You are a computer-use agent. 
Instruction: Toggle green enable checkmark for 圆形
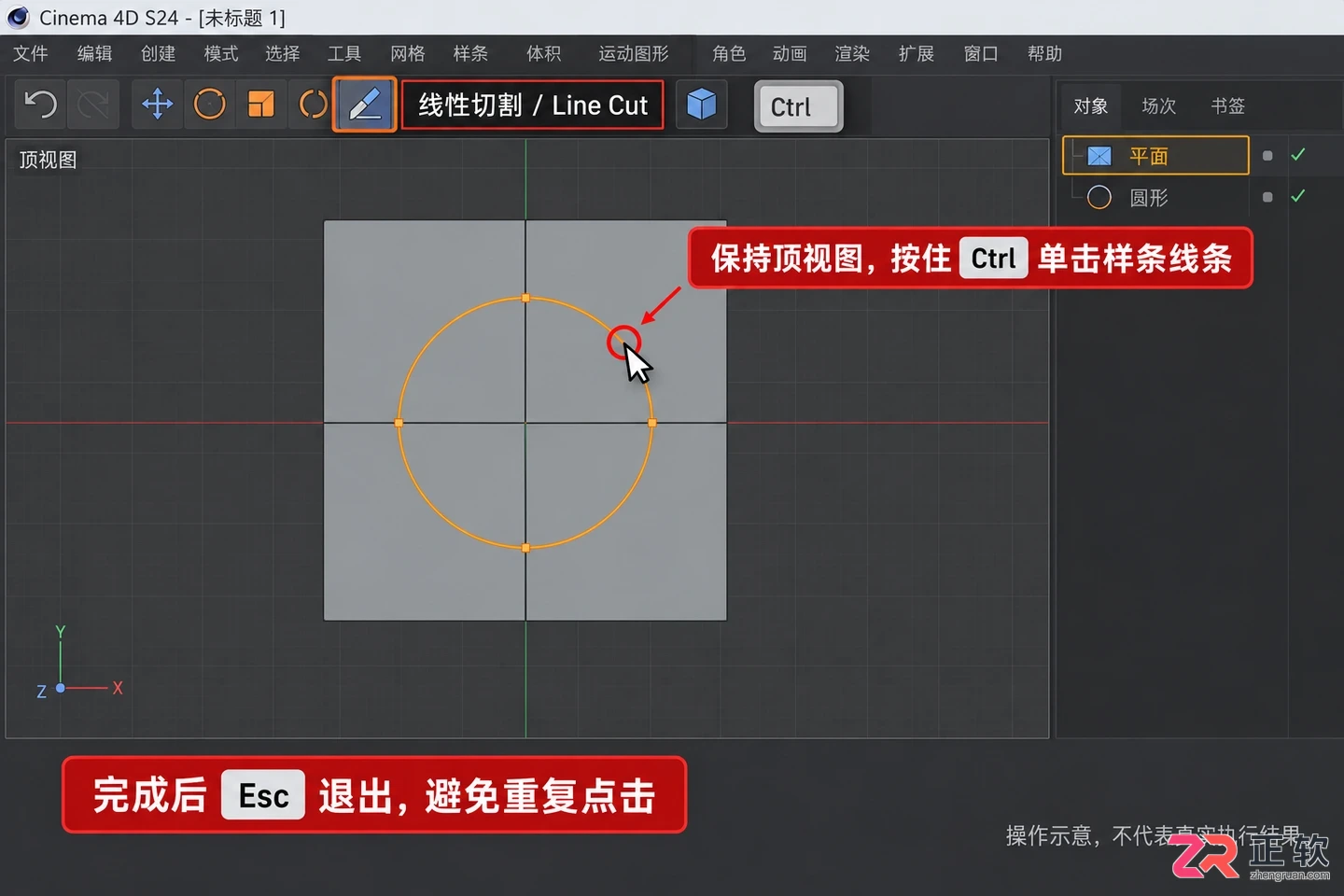(1297, 196)
